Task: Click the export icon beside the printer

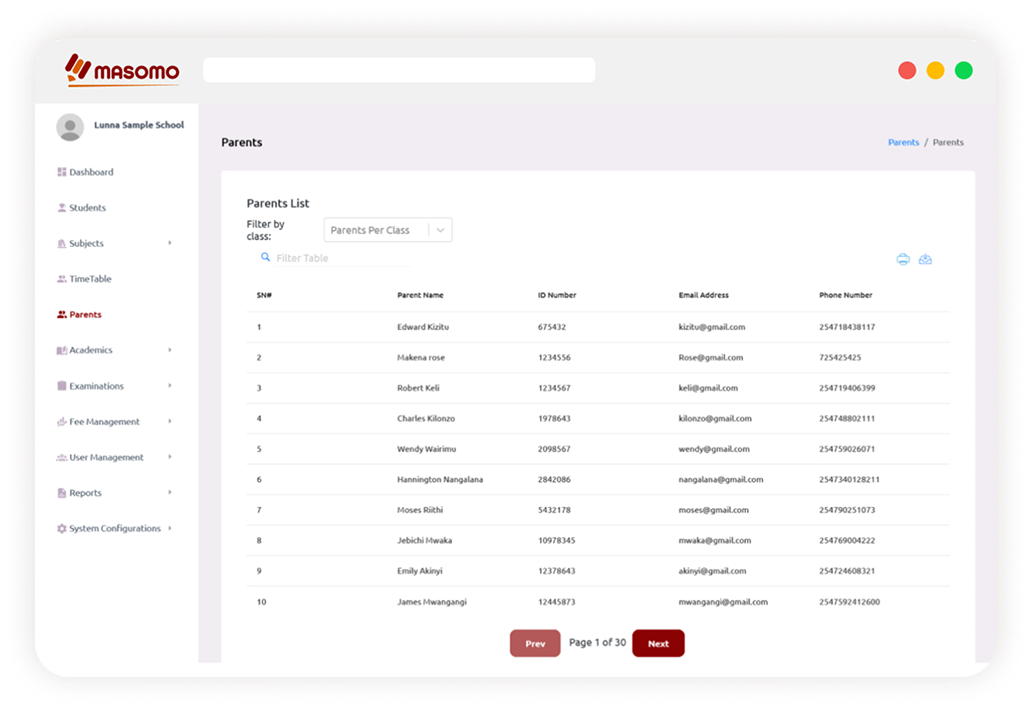Action: click(x=925, y=260)
